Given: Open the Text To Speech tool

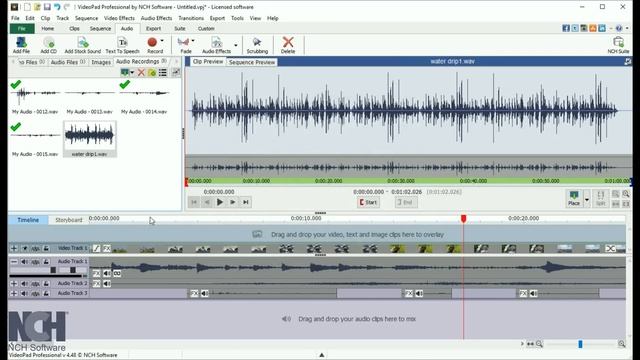Looking at the screenshot, I should point(122,45).
